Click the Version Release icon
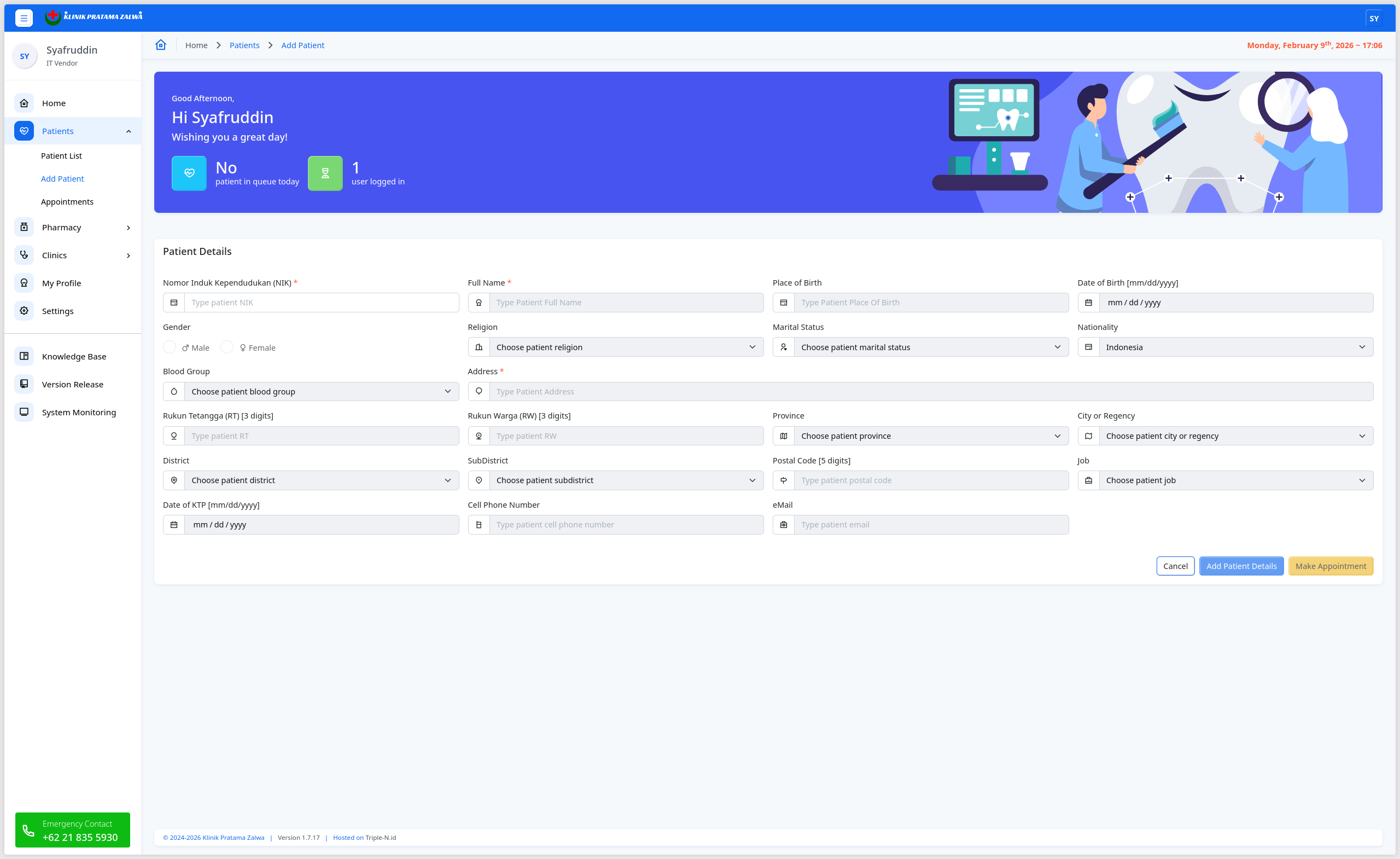This screenshot has height=859, width=1400. pyautogui.click(x=24, y=384)
